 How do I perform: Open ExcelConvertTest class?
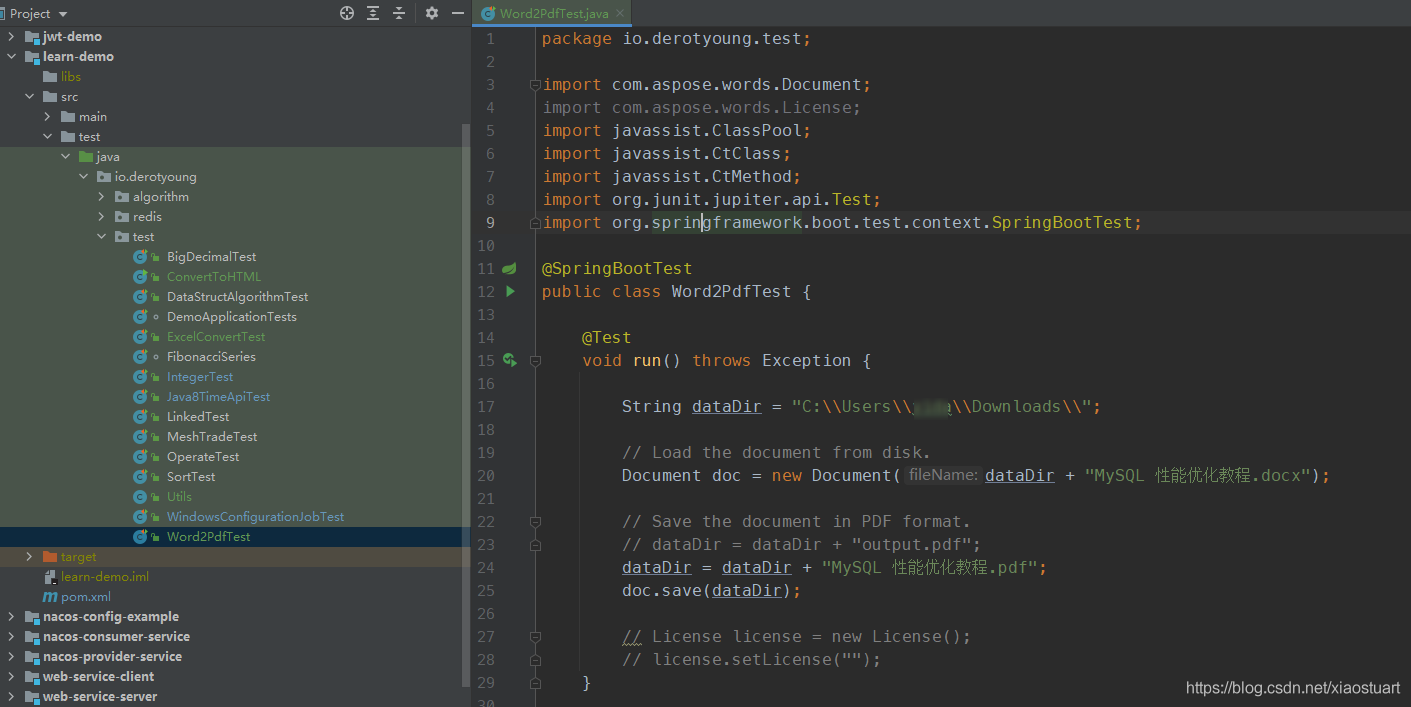(x=216, y=337)
